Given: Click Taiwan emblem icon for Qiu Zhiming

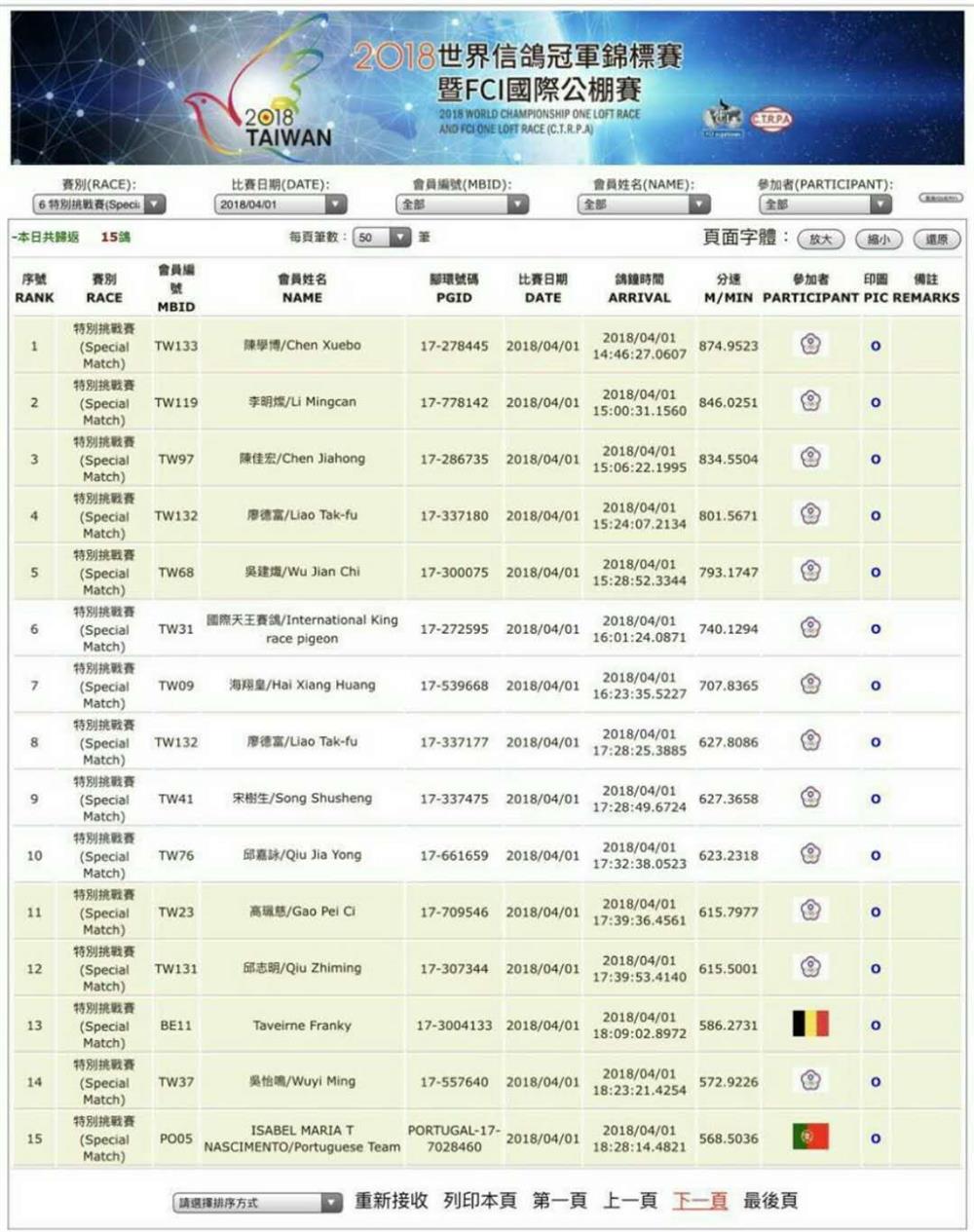Looking at the screenshot, I should tap(810, 967).
